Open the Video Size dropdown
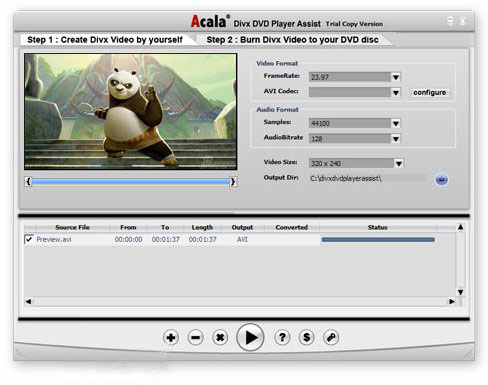 pyautogui.click(x=399, y=163)
